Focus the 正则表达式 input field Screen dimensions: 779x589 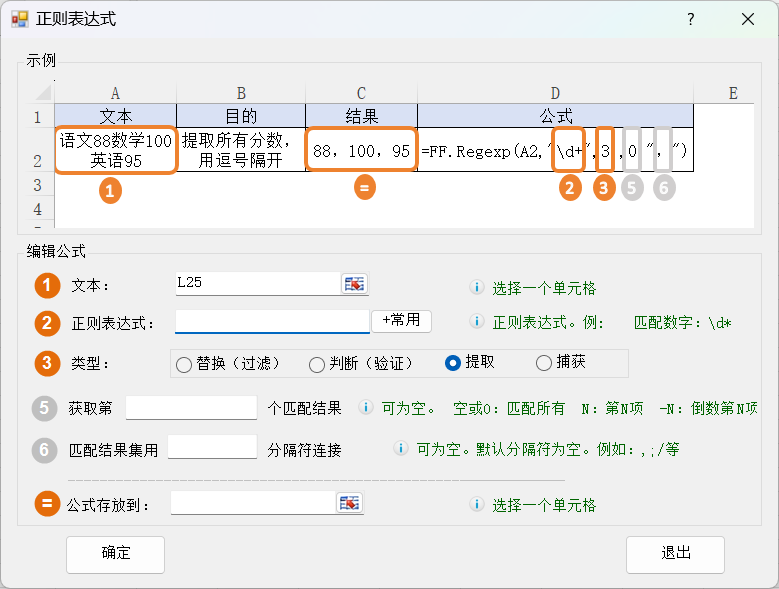272,320
